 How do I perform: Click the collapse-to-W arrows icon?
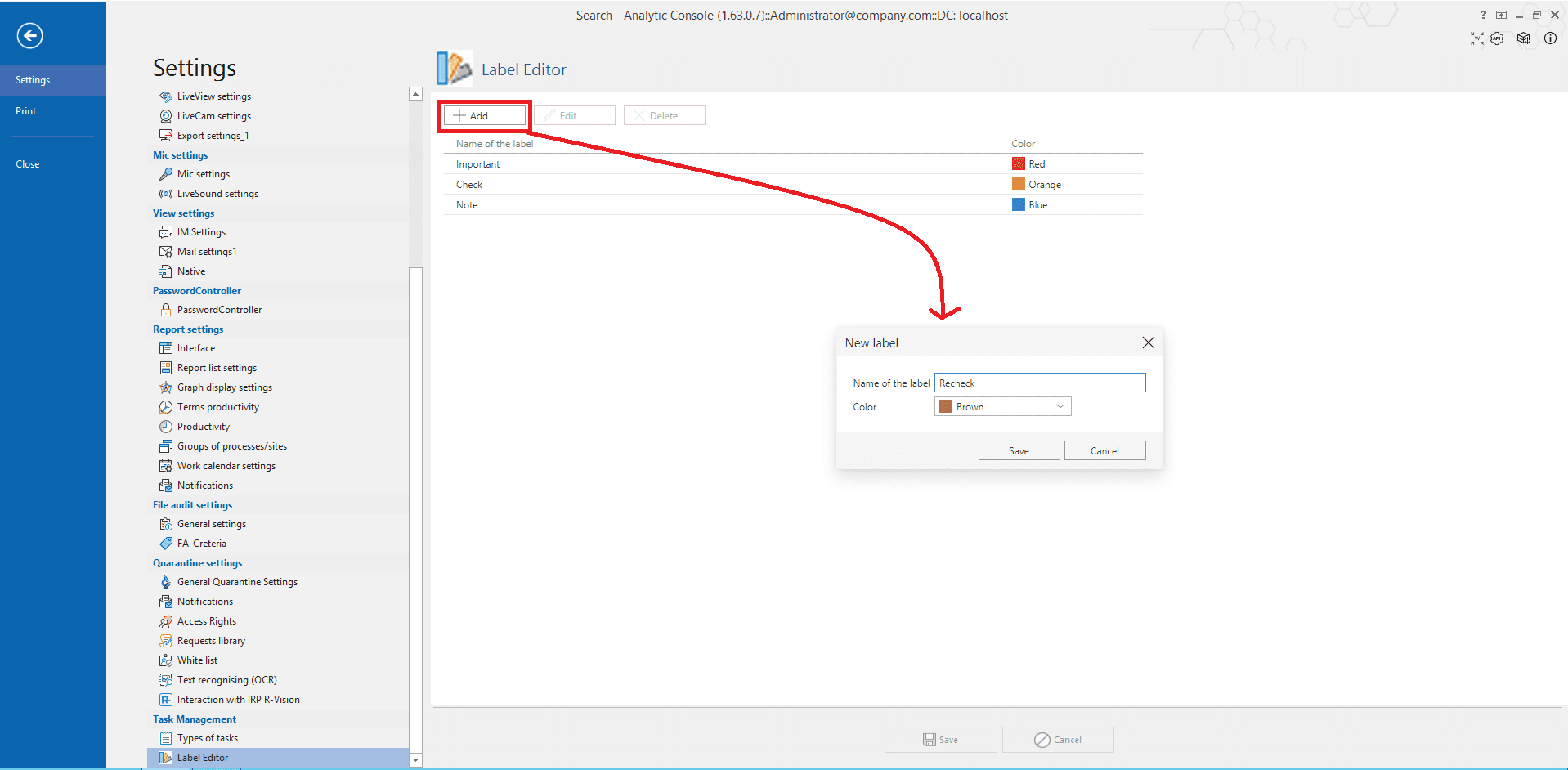pyautogui.click(x=1476, y=38)
